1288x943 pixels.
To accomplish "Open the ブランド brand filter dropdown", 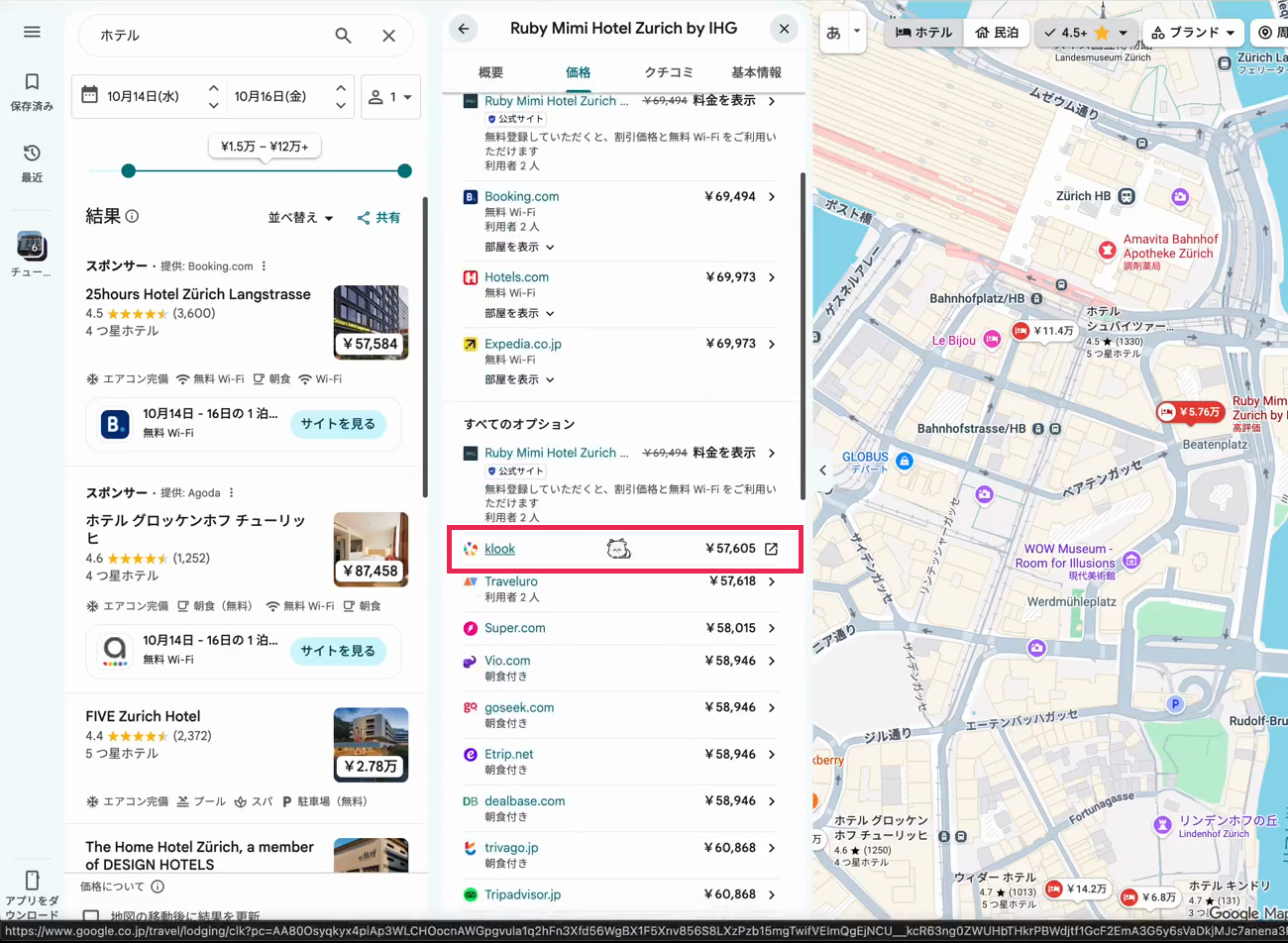I will point(1193,33).
